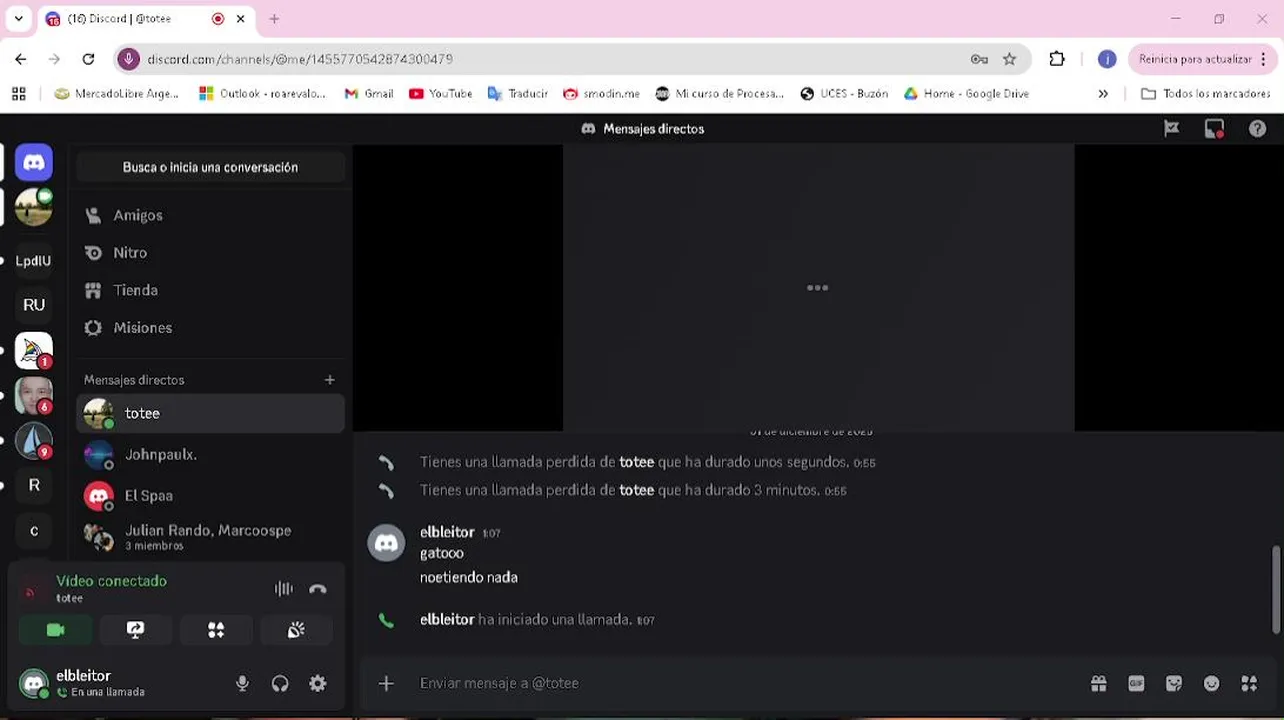Click the video tile options dots
The width and height of the screenshot is (1284, 720).
(x=818, y=288)
